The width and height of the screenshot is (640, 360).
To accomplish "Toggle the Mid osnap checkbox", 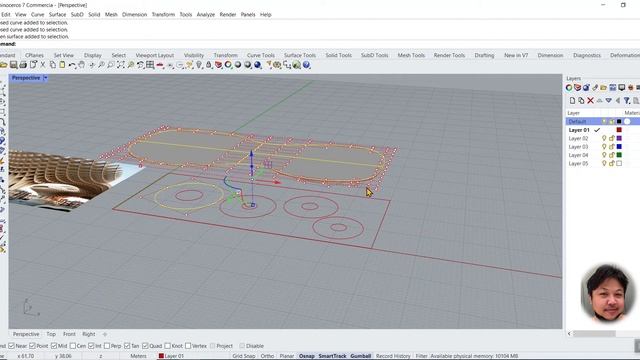I will pos(54,346).
